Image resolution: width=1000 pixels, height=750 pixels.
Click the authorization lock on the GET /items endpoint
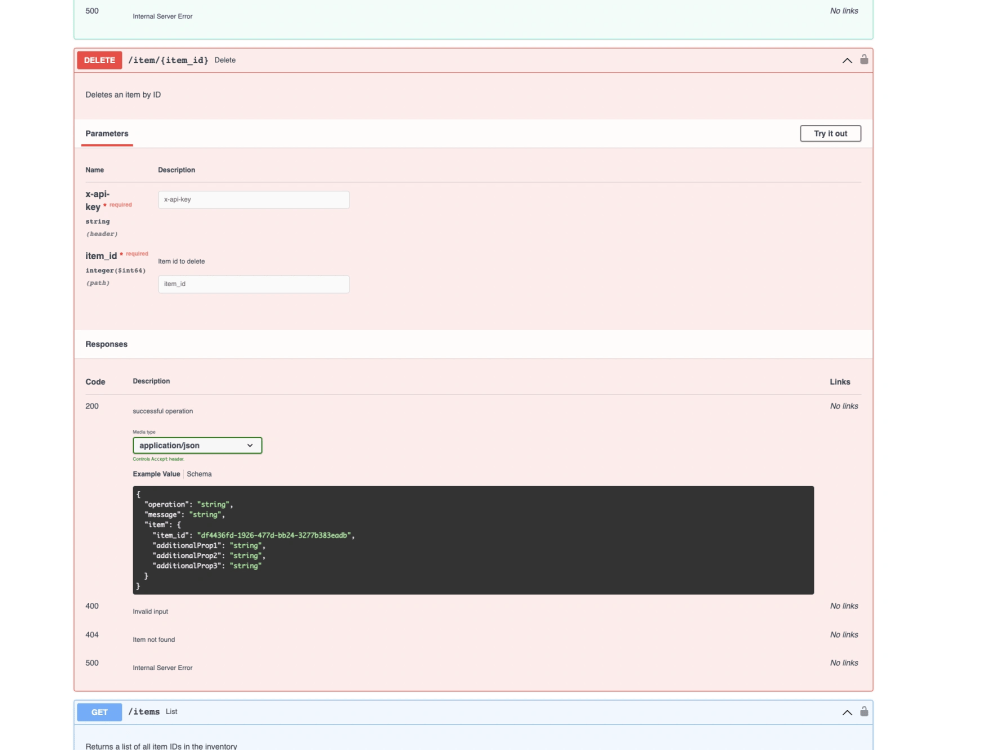pos(862,711)
